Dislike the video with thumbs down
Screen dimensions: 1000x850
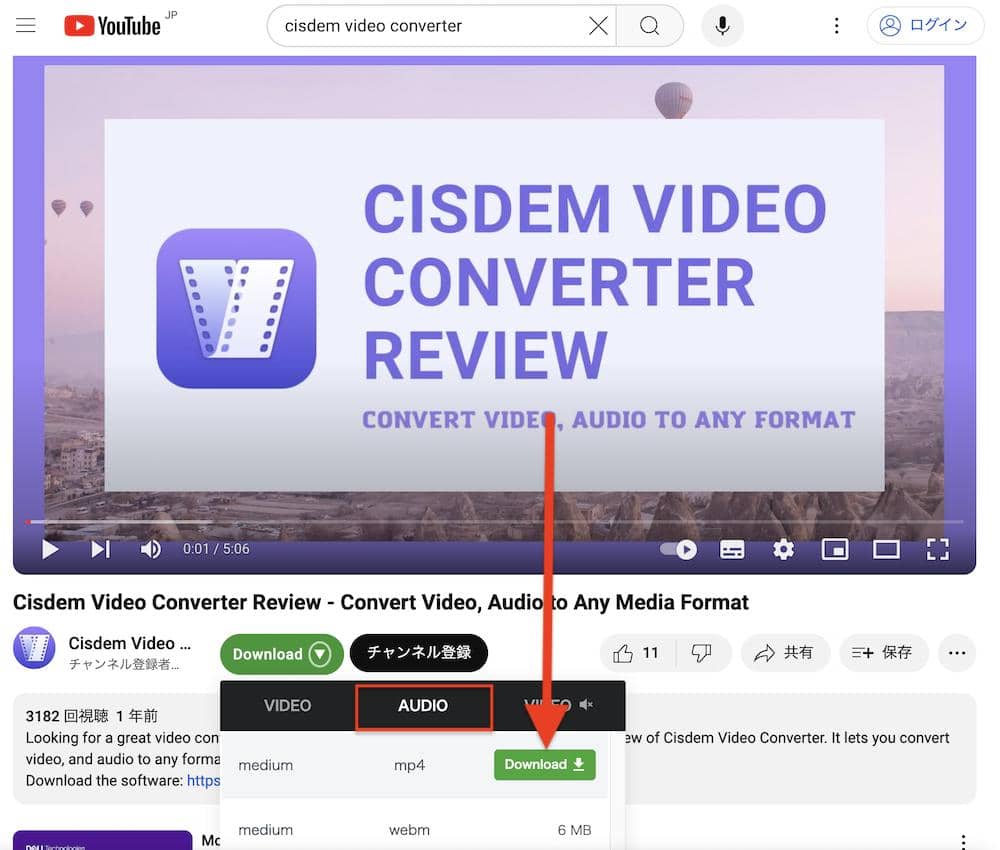pos(702,653)
